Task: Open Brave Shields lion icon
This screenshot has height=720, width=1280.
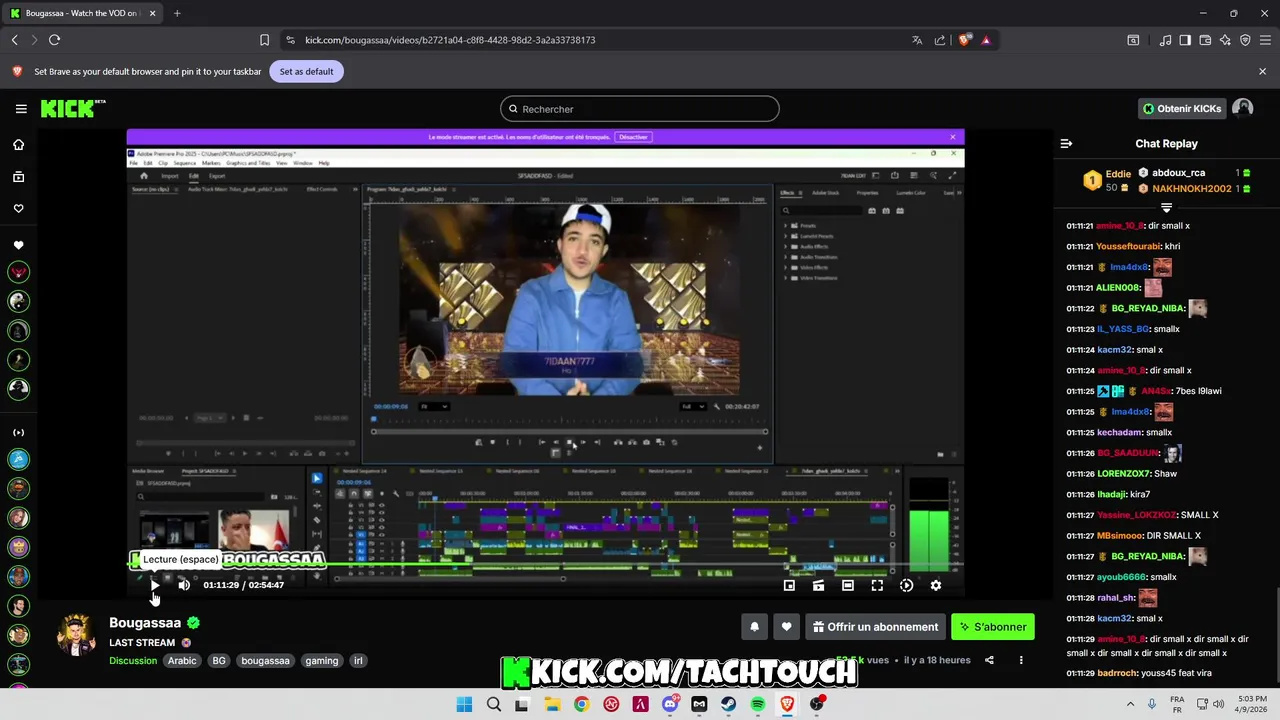Action: point(964,40)
